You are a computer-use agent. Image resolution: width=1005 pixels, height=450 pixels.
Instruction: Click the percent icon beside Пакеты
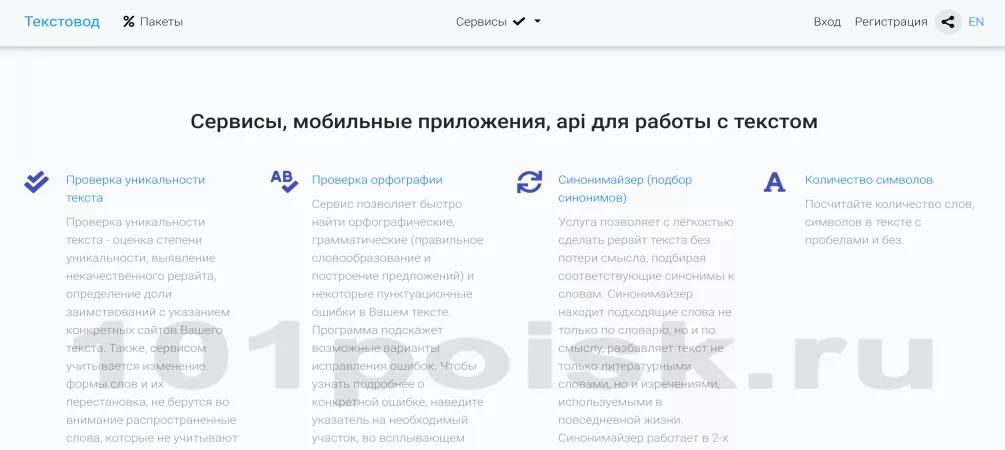pyautogui.click(x=128, y=22)
